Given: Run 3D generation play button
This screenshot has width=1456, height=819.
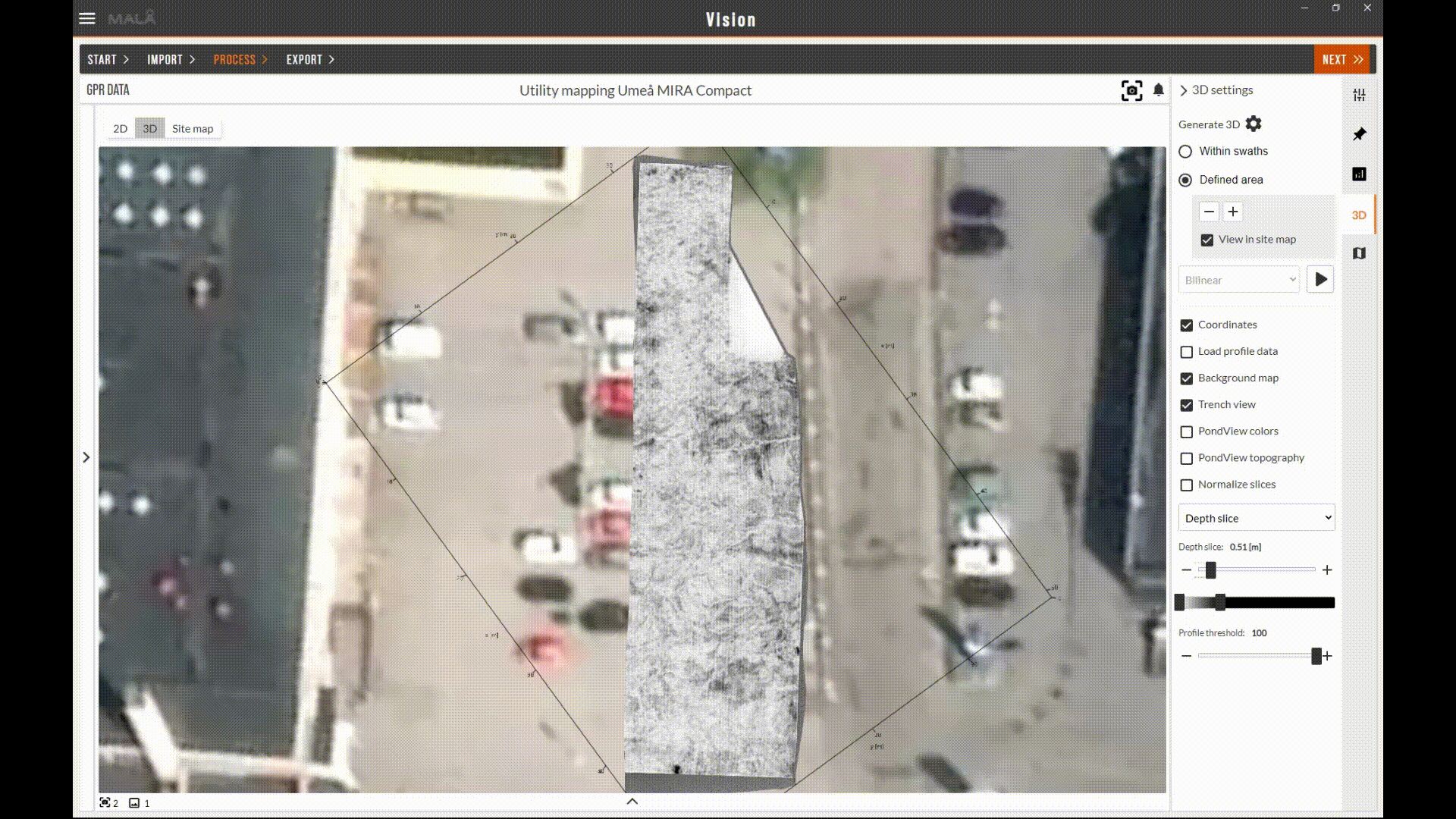Looking at the screenshot, I should (1320, 280).
